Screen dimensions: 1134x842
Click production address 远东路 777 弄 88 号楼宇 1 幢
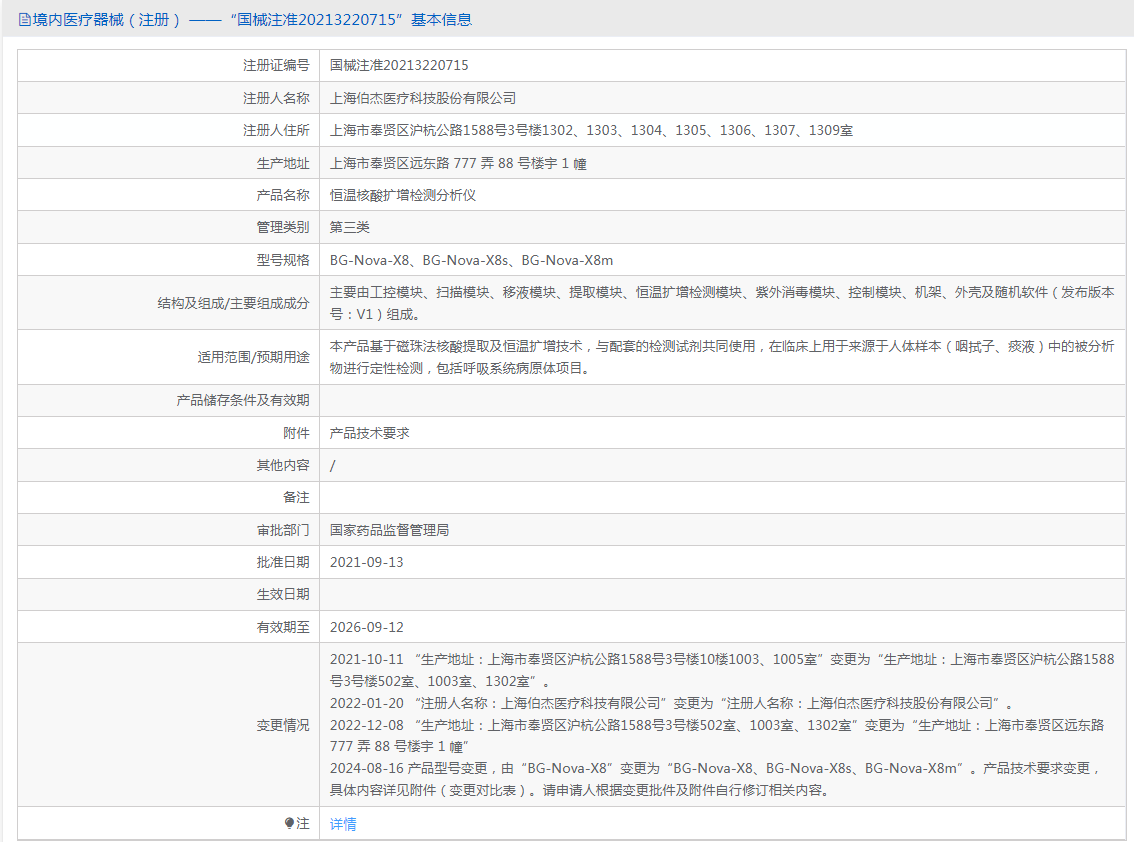tap(459, 163)
